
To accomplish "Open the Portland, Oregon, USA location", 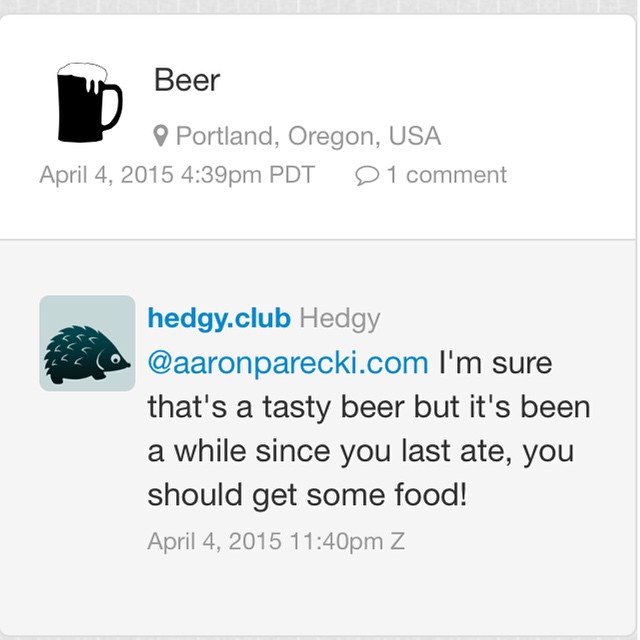I will click(308, 136).
